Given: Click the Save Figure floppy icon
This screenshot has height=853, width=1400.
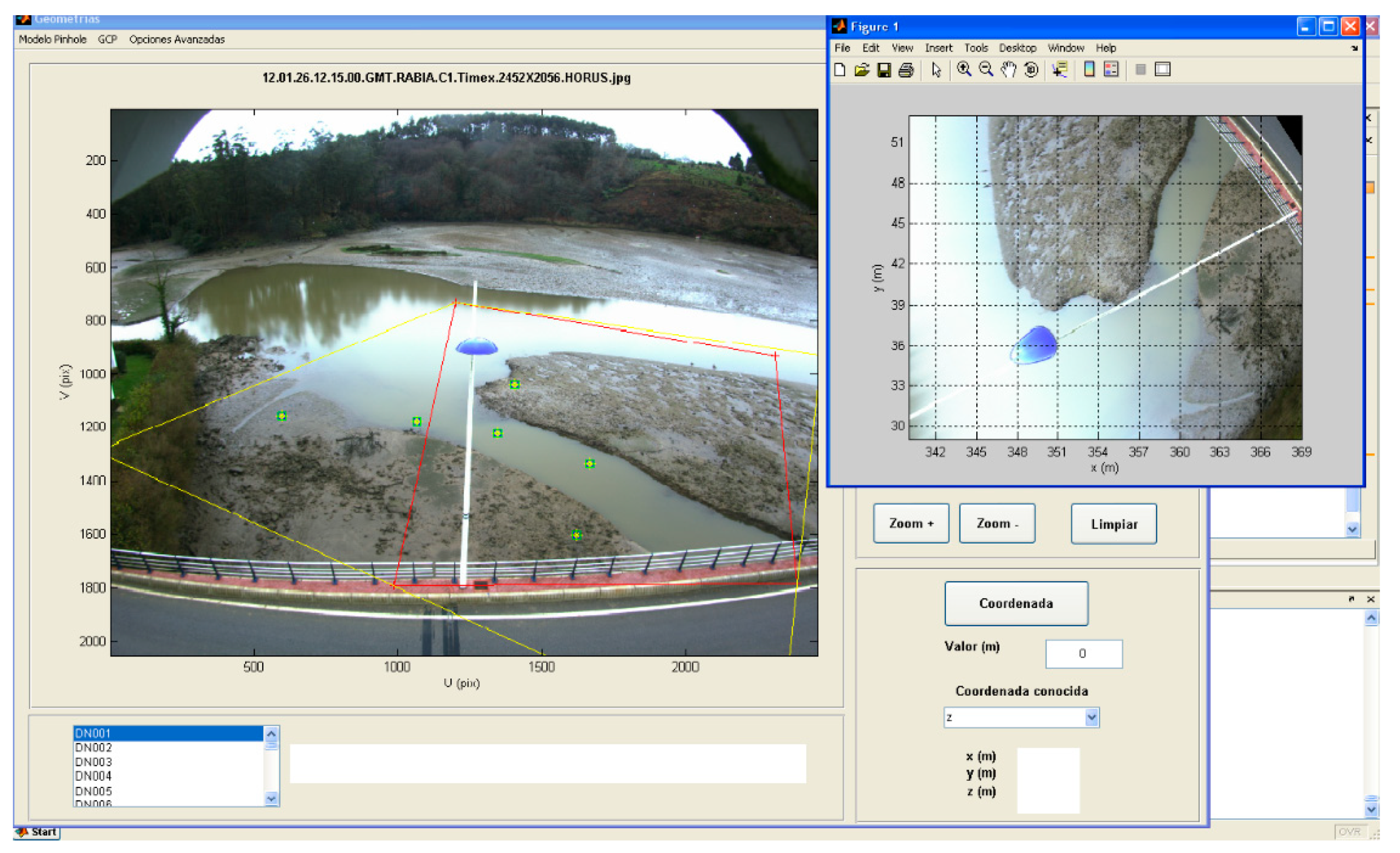Looking at the screenshot, I should click(884, 70).
